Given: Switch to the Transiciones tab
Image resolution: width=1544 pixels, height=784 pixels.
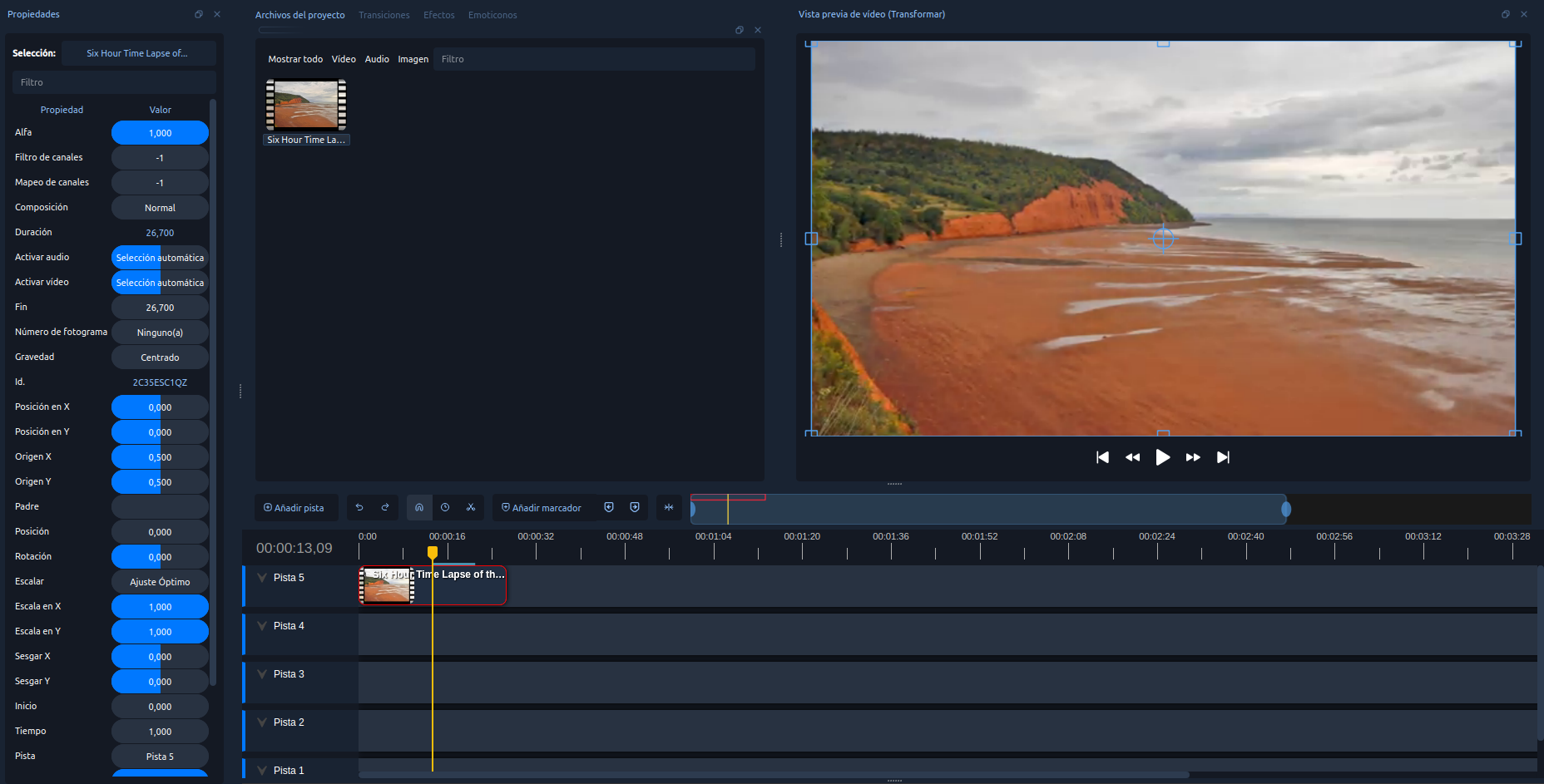Looking at the screenshot, I should click(384, 15).
